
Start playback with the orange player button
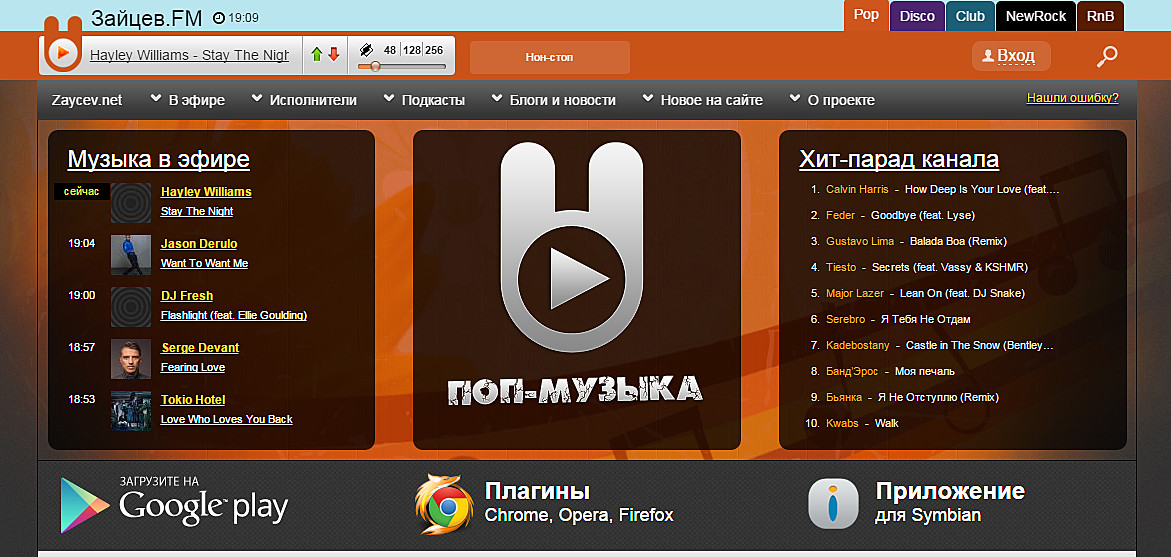(x=63, y=52)
